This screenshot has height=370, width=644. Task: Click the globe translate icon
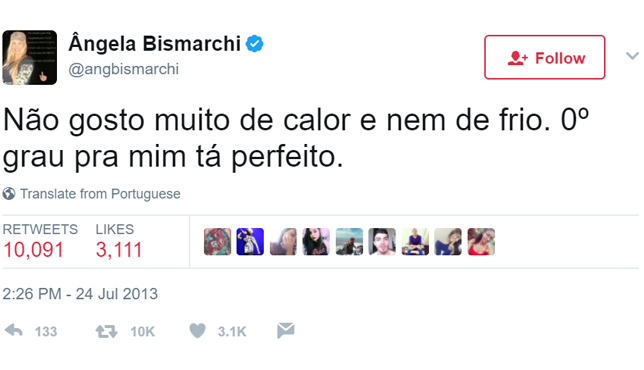pos(9,193)
